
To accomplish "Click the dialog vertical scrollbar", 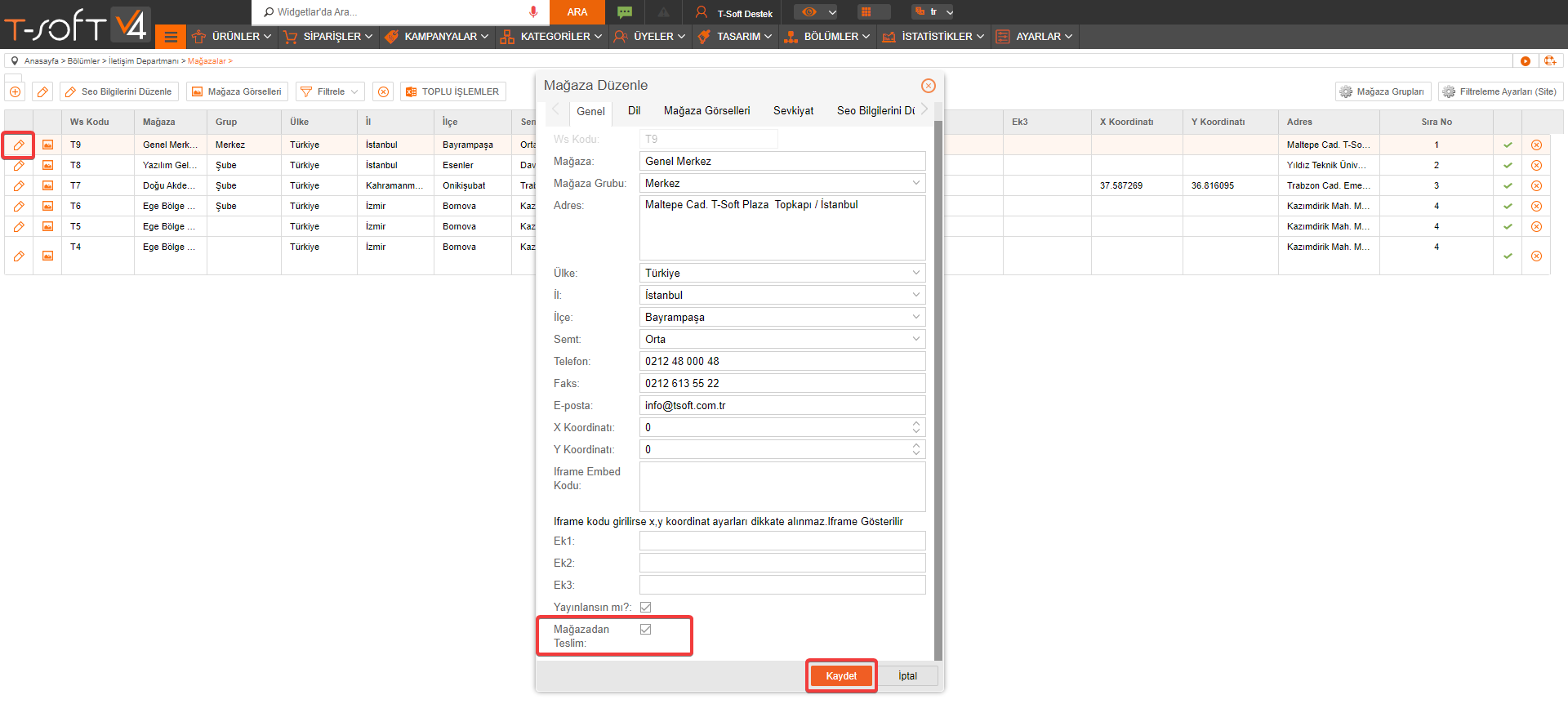I will (x=938, y=390).
